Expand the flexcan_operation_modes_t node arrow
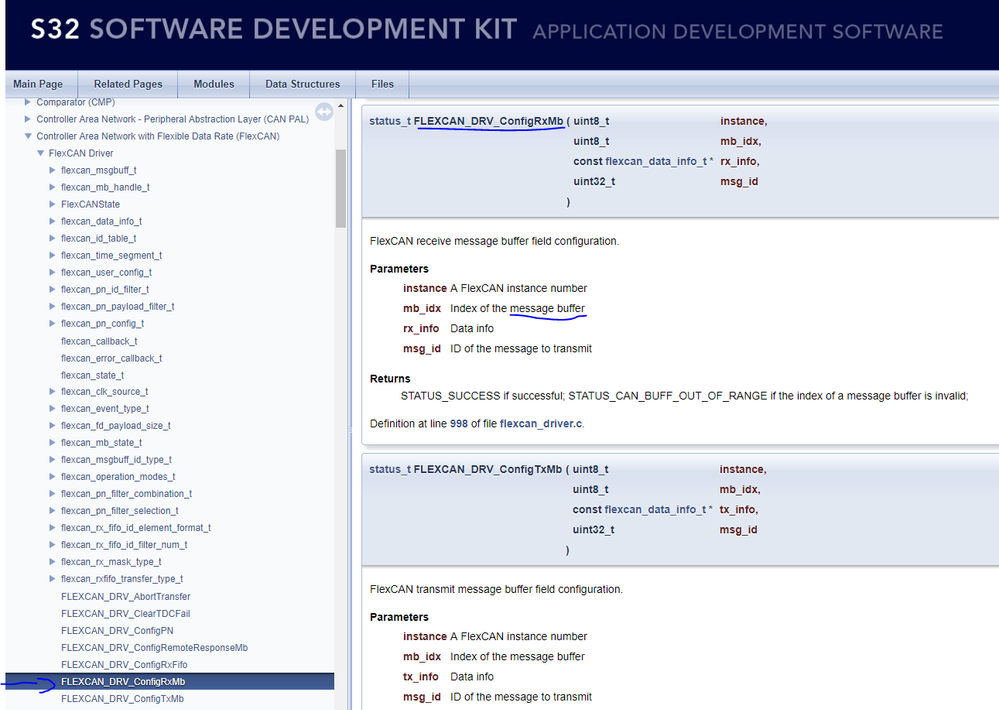 tap(52, 477)
